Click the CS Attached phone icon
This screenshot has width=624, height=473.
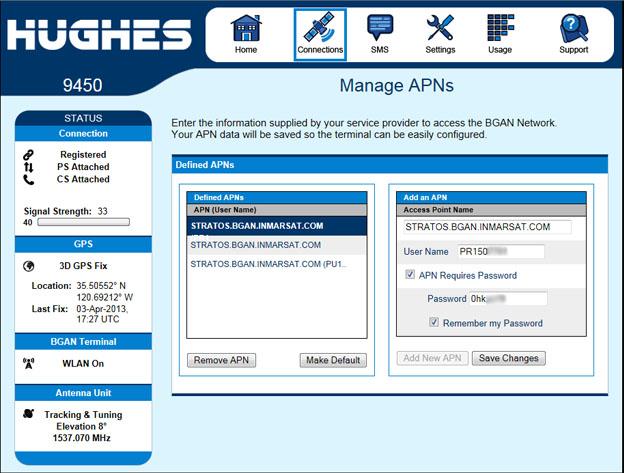28,180
